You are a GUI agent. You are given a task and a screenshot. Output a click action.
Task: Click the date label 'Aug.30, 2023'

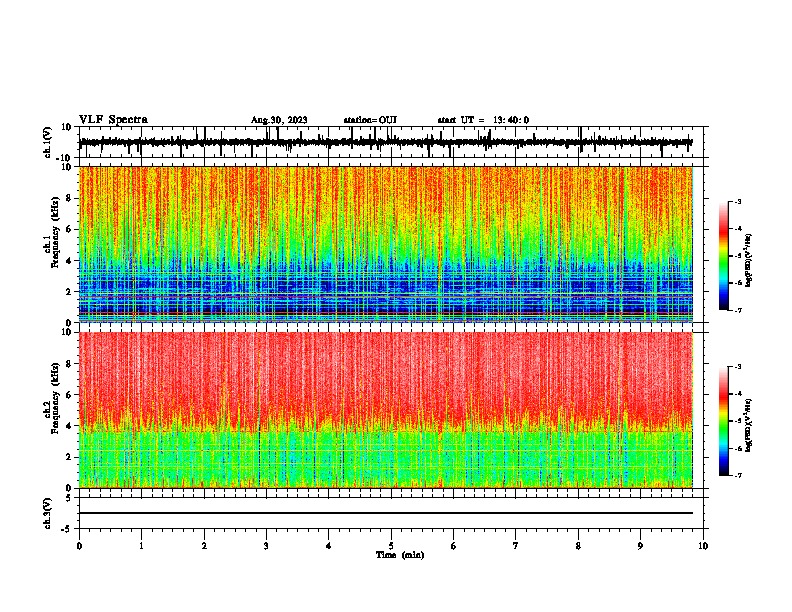tap(279, 120)
